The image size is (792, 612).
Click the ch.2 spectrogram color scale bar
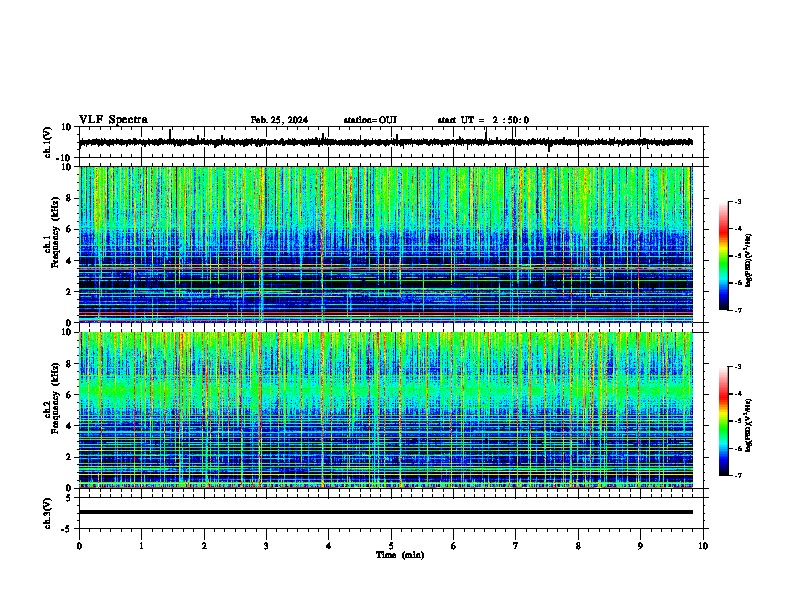point(724,421)
